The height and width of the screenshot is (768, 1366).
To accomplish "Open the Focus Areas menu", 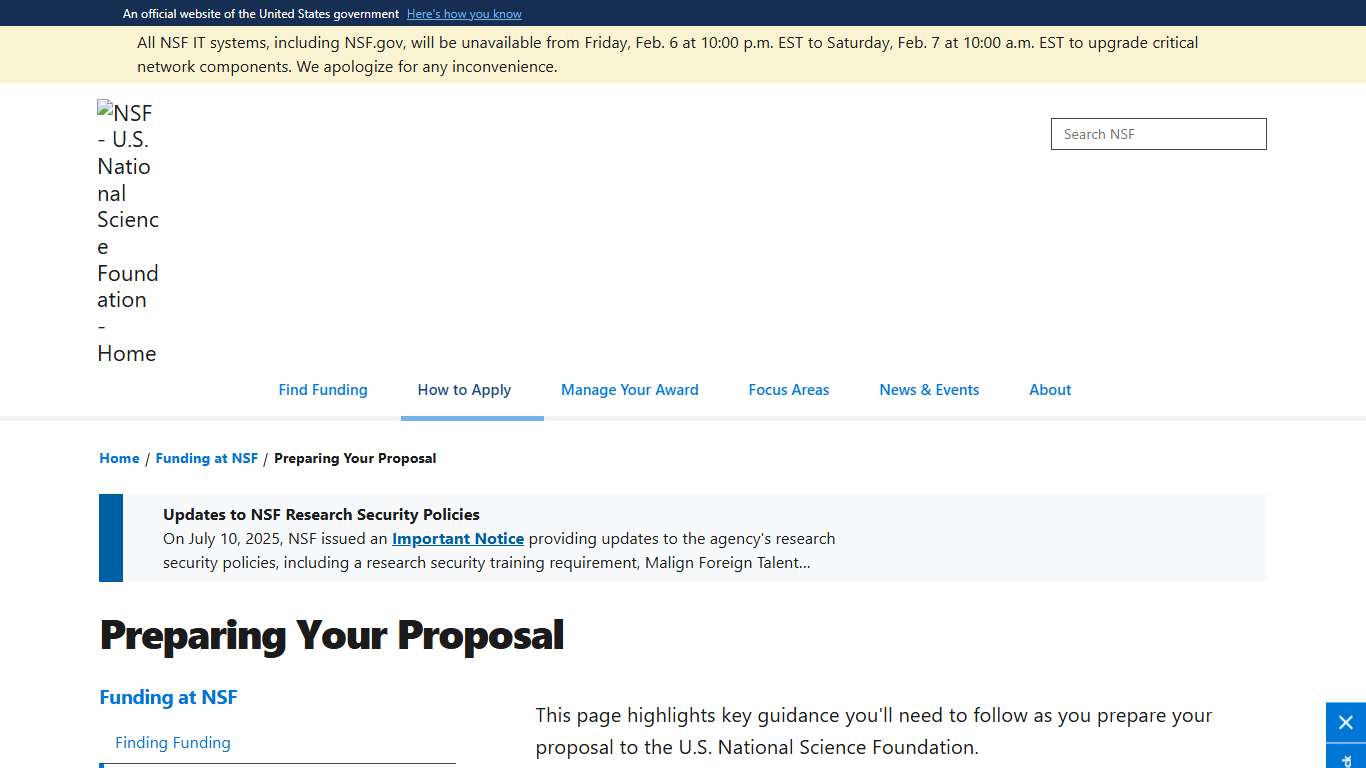I will coord(788,390).
